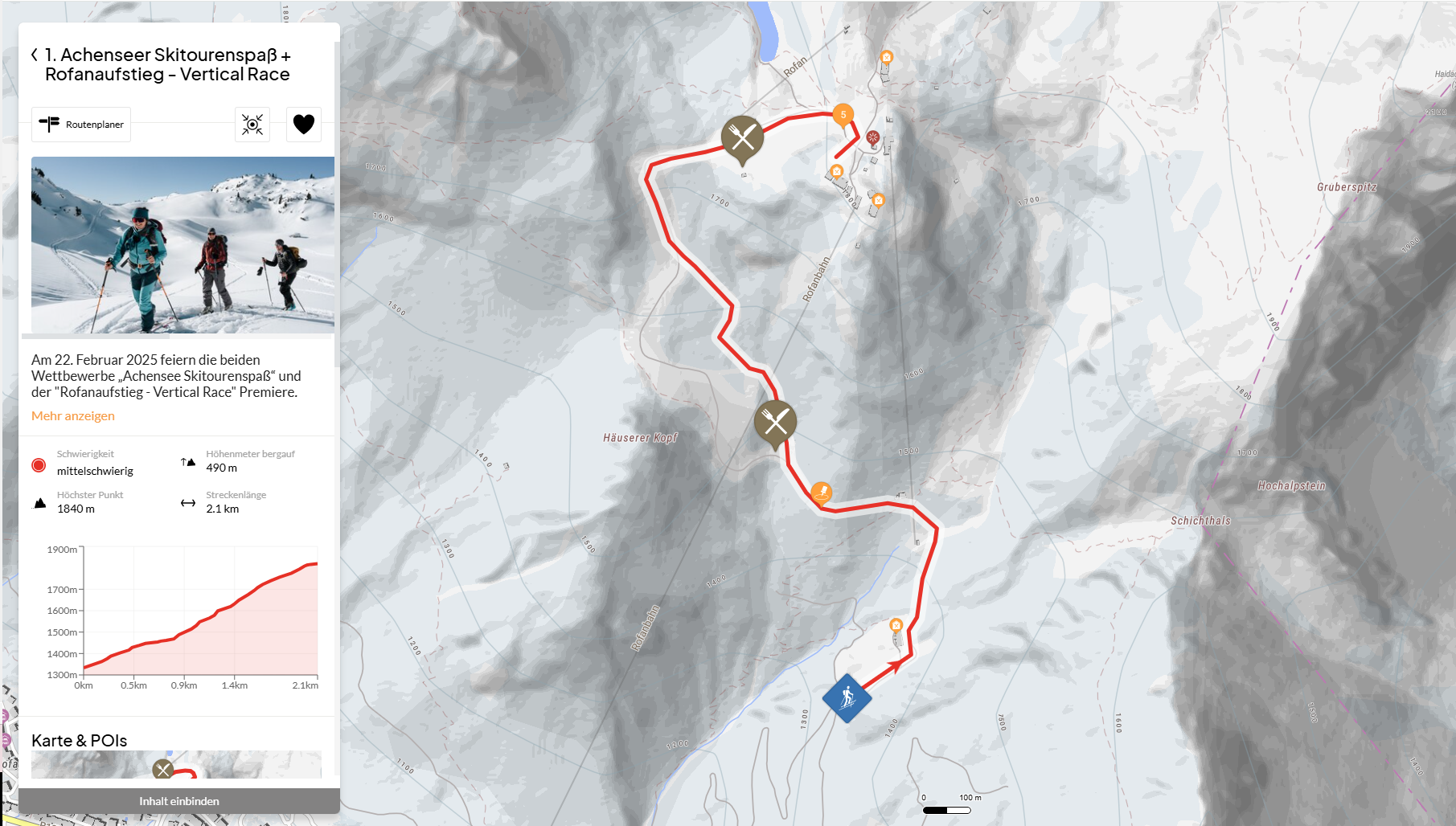The height and width of the screenshot is (826, 1456).
Task: Click the center-on-map crosshair icon
Action: [252, 125]
